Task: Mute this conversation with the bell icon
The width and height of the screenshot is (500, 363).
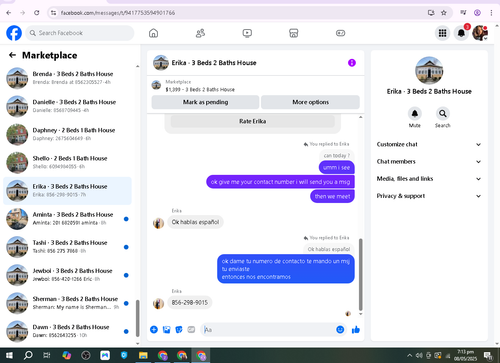Action: click(x=415, y=114)
